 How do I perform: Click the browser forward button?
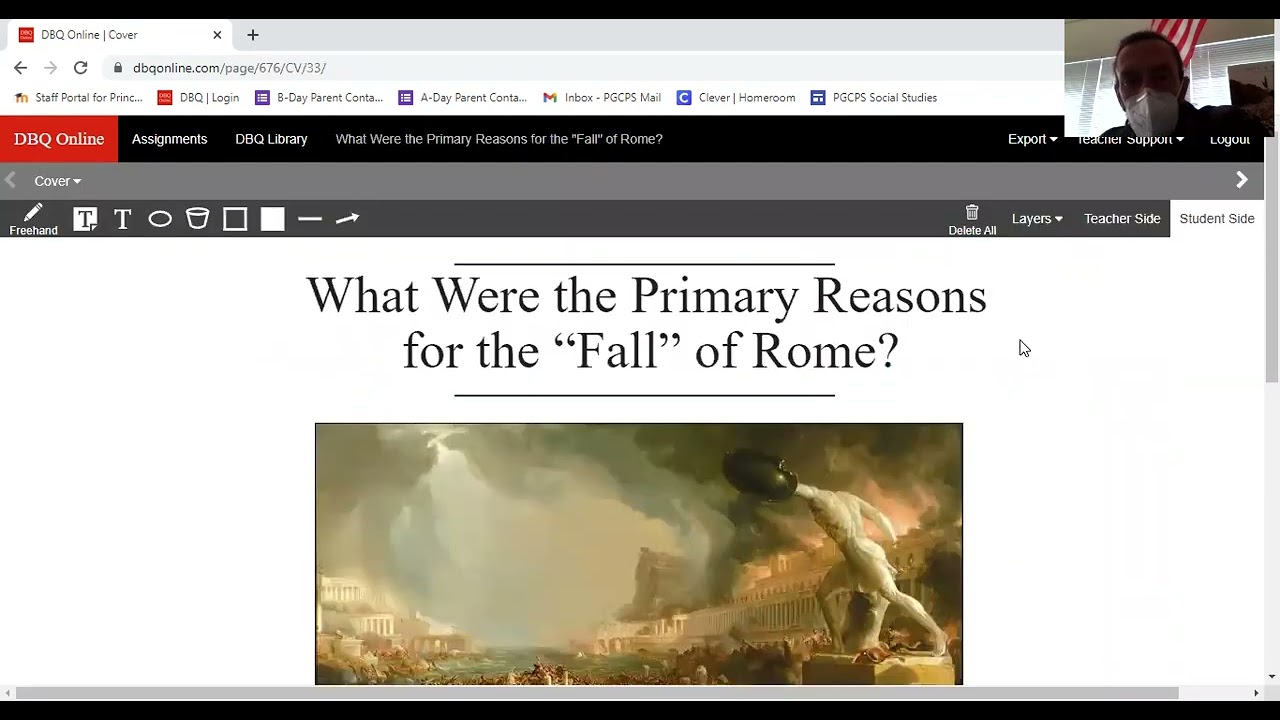point(51,68)
